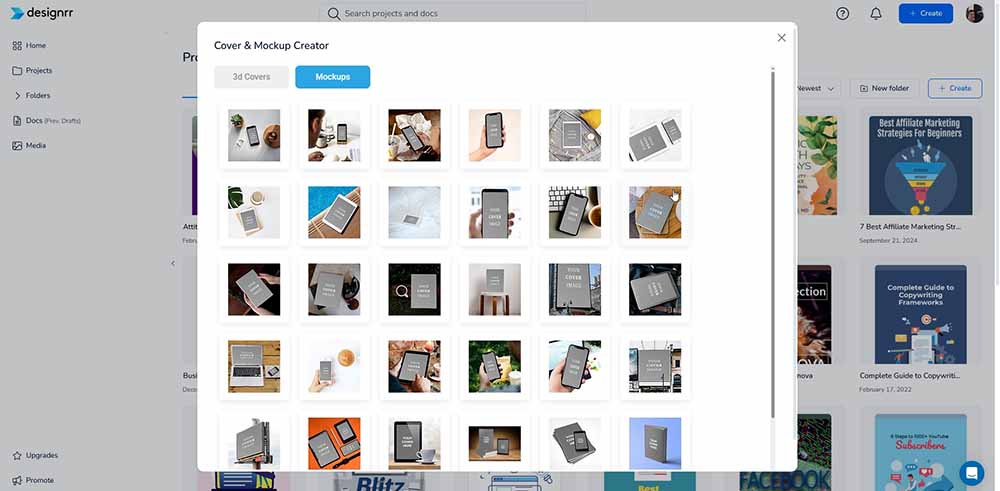The image size is (1000, 491).
Task: Choose large hand-held phone cover mockup
Action: [495, 212]
